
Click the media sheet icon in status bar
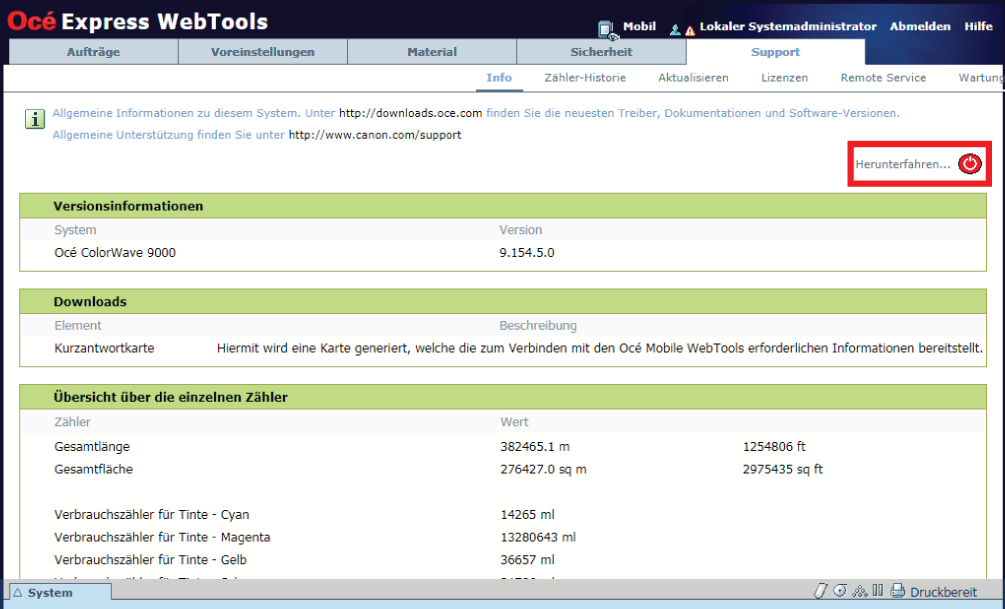coord(820,591)
